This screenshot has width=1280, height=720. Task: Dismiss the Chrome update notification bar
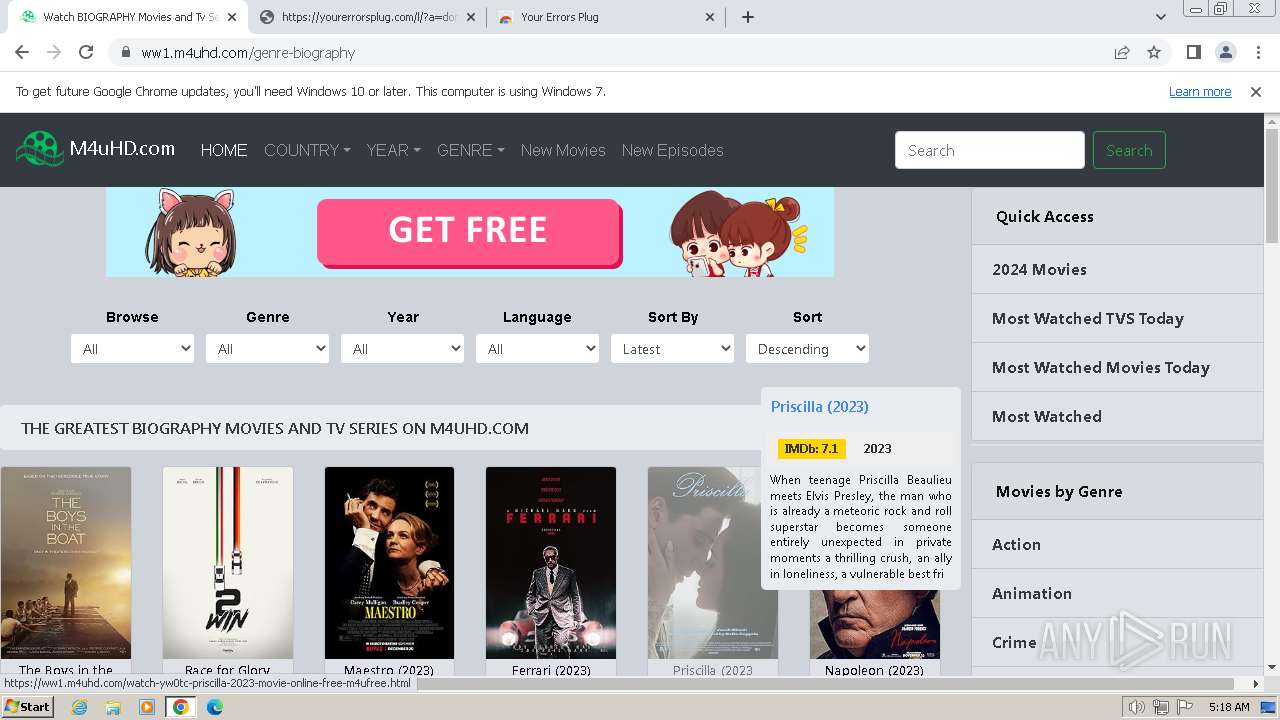click(x=1256, y=91)
